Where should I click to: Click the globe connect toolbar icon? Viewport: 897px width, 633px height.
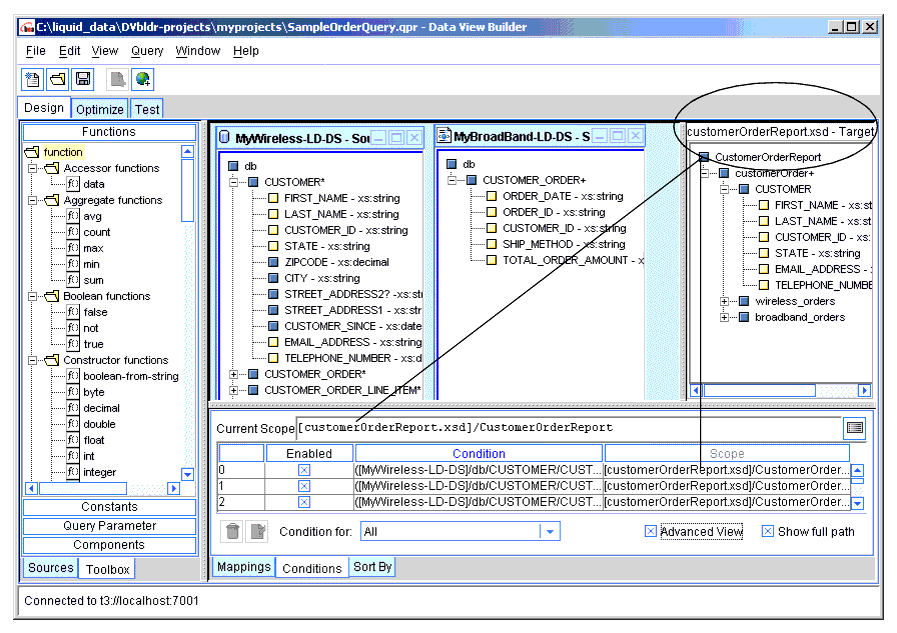click(142, 79)
